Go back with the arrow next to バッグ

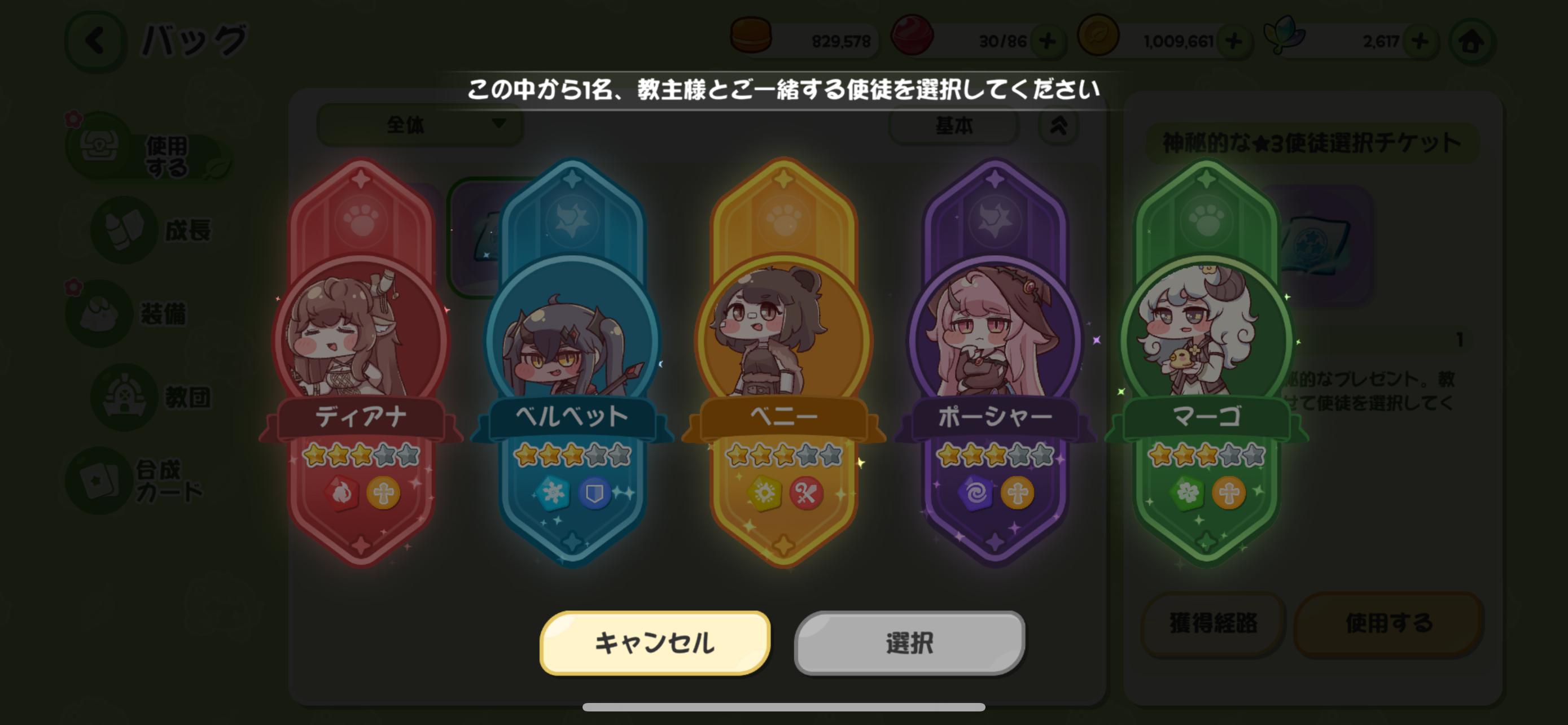[95, 41]
